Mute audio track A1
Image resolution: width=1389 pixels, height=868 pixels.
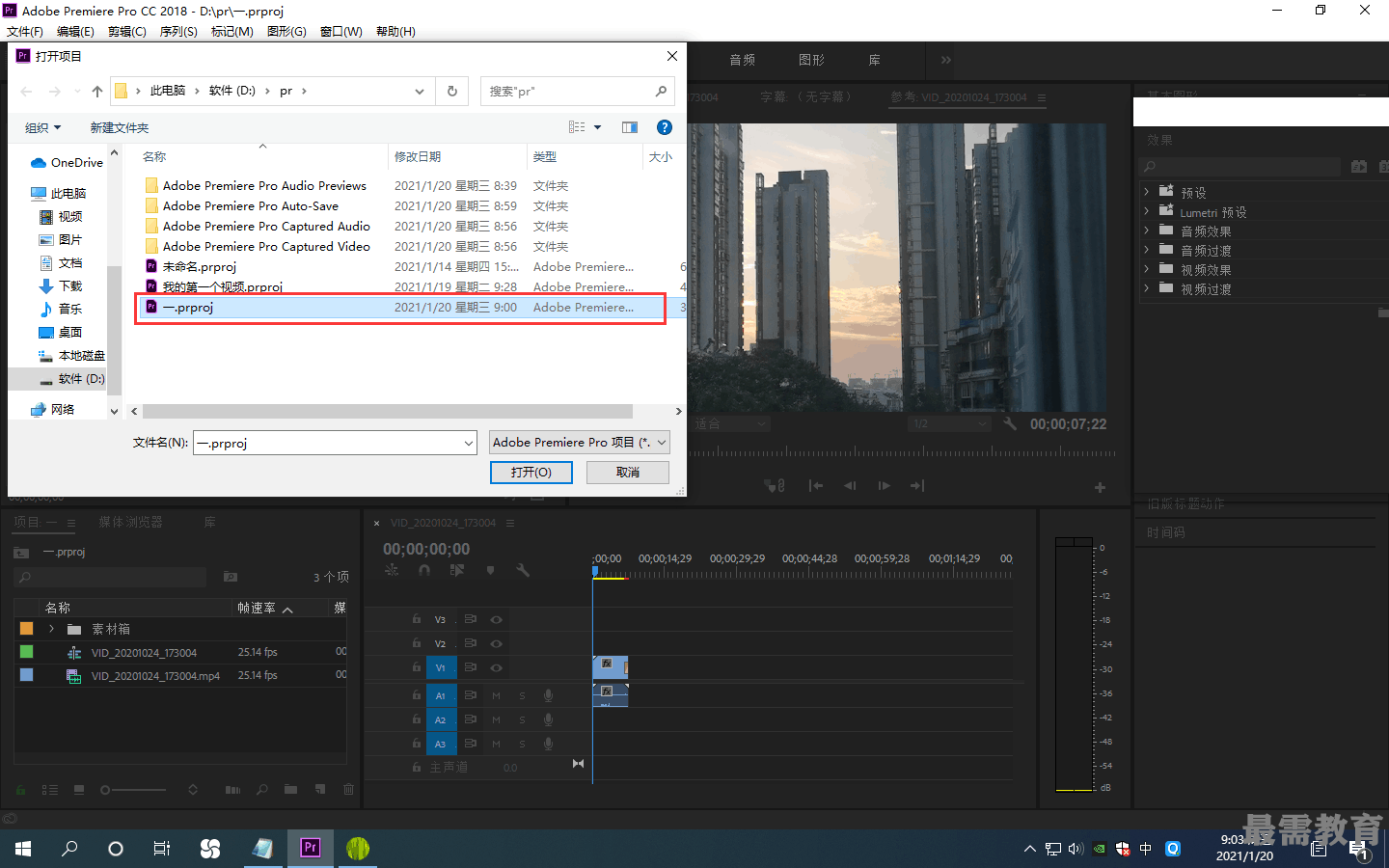pyautogui.click(x=497, y=695)
